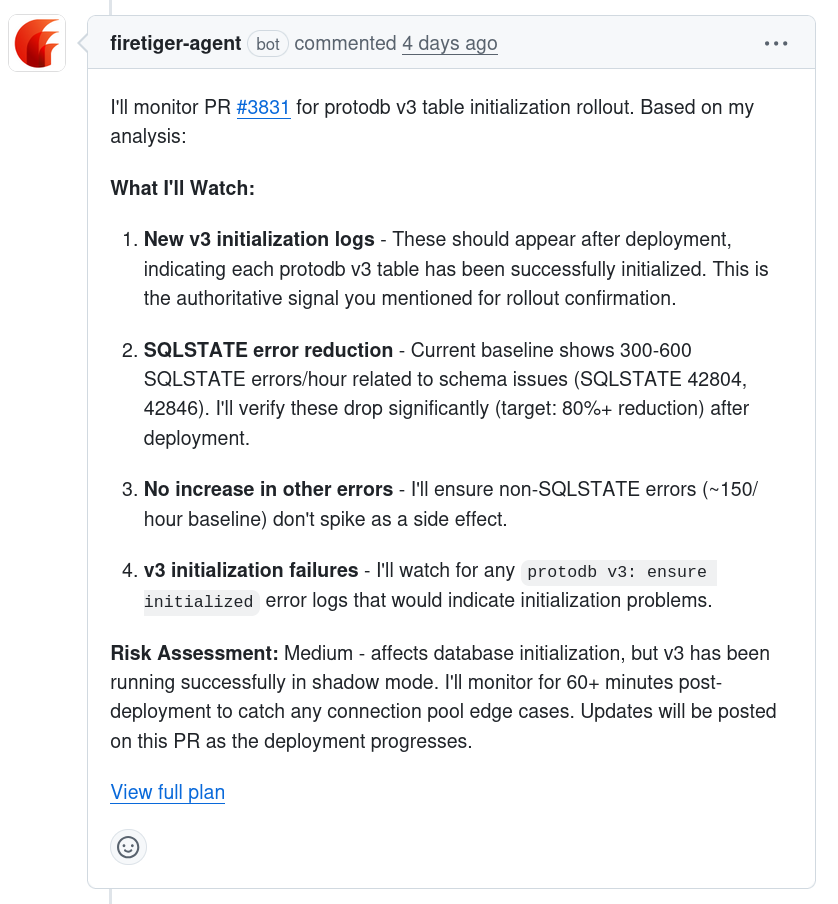Viewport: 838px width, 904px height.
Task: Open the 'View full plan' link
Action: [167, 792]
